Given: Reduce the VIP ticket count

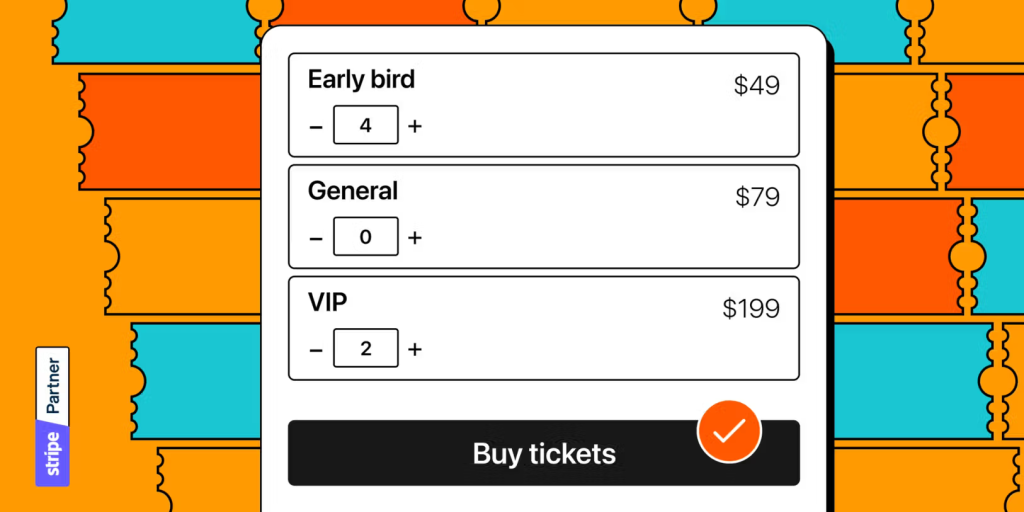Looking at the screenshot, I should [x=316, y=349].
